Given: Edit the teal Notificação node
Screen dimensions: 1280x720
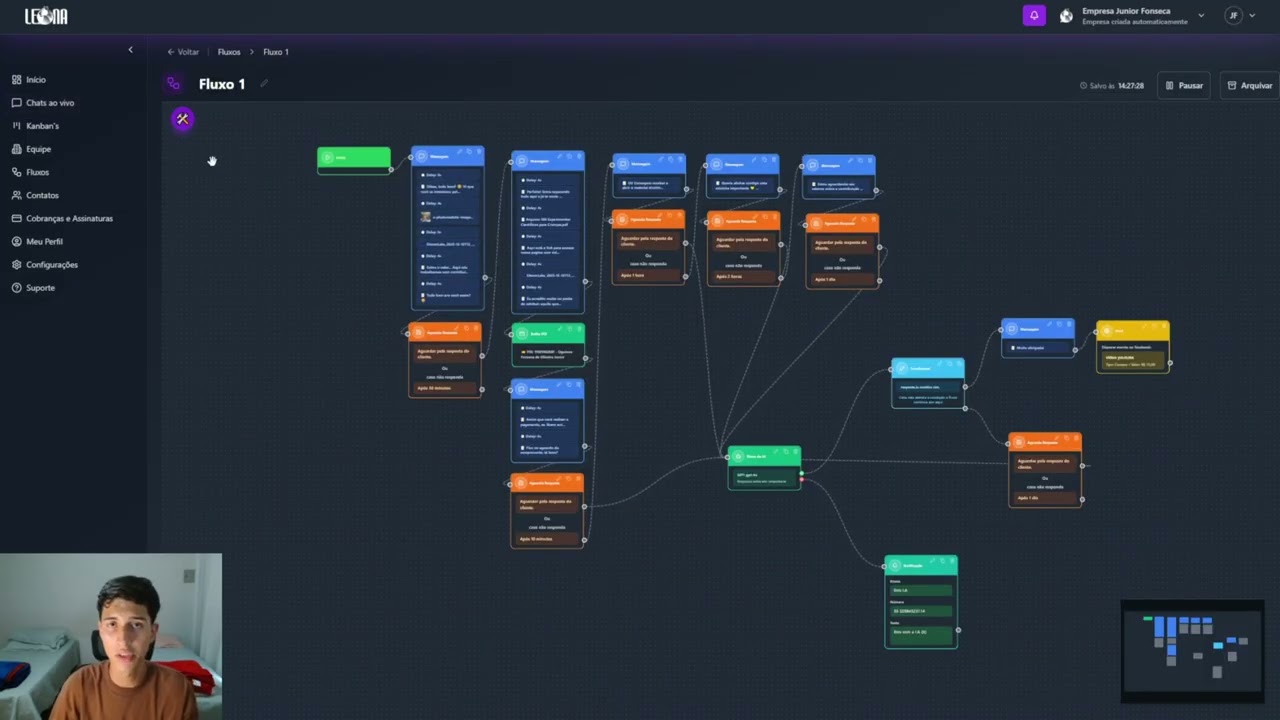Looking at the screenshot, I should (933, 560).
